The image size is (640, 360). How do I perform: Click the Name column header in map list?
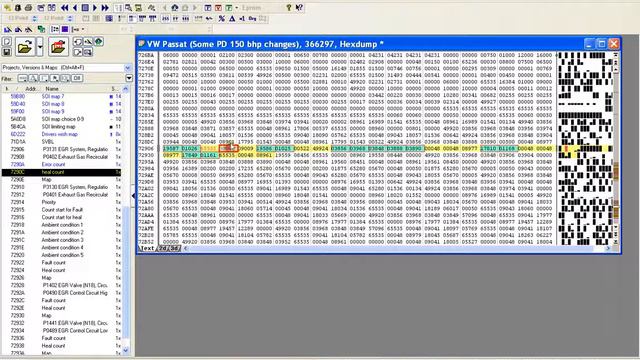click(52, 89)
